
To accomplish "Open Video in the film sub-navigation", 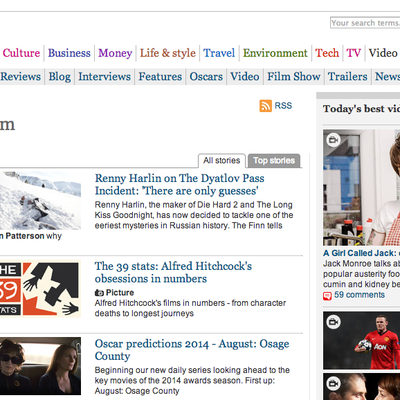I will (245, 76).
